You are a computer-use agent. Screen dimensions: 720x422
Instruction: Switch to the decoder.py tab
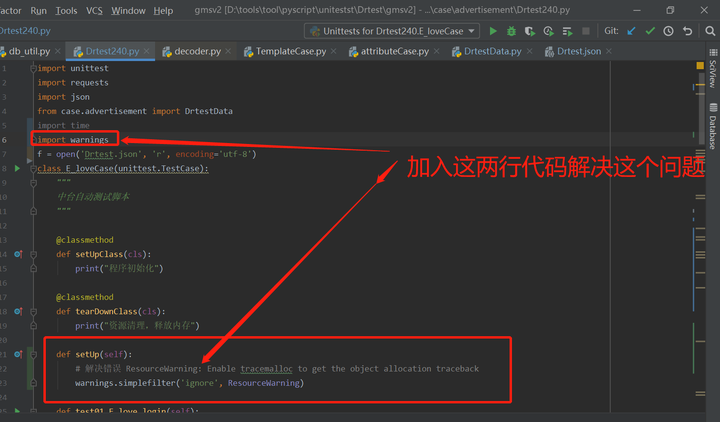click(197, 51)
